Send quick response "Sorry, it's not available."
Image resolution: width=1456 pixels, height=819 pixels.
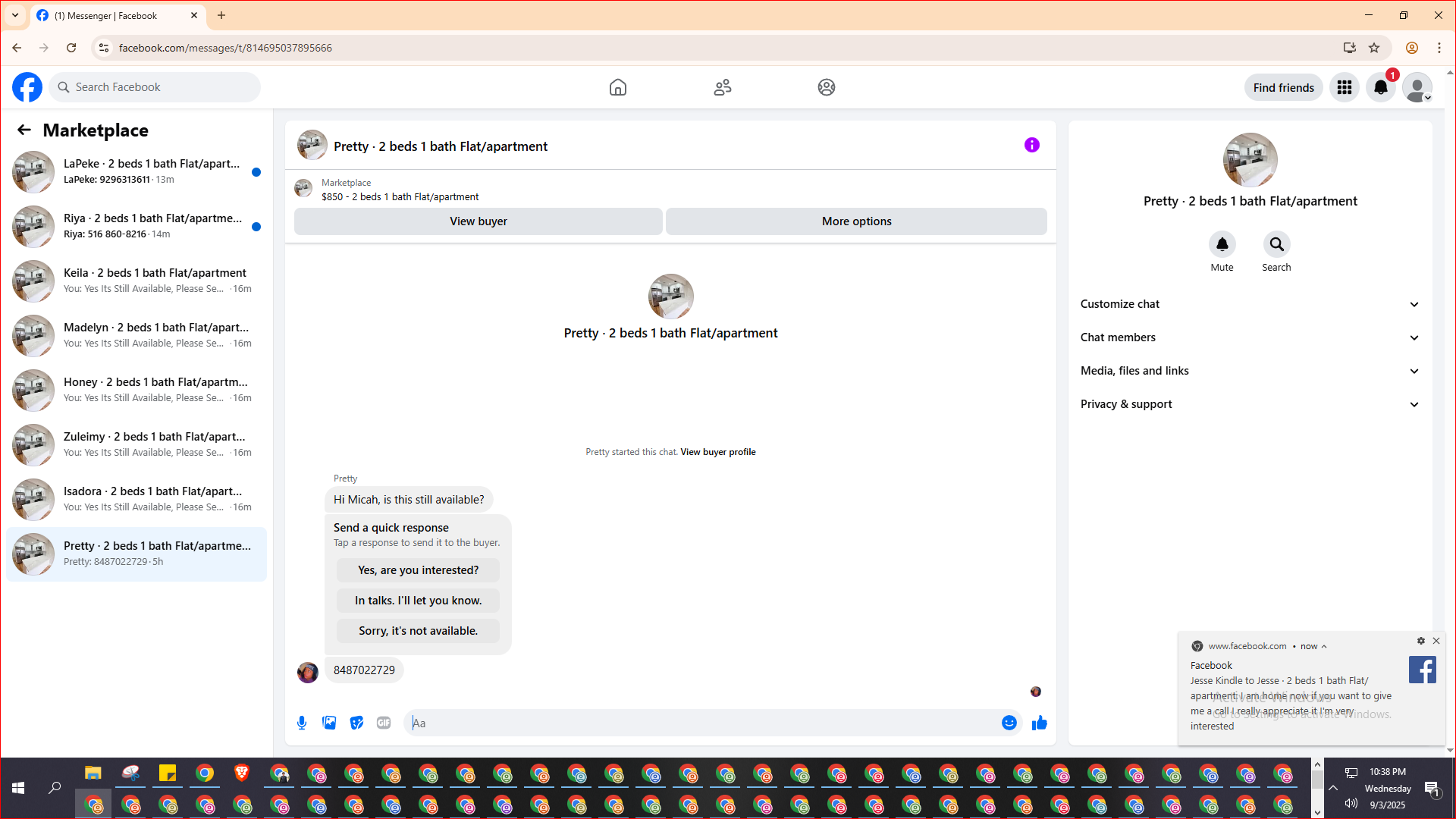click(x=419, y=631)
